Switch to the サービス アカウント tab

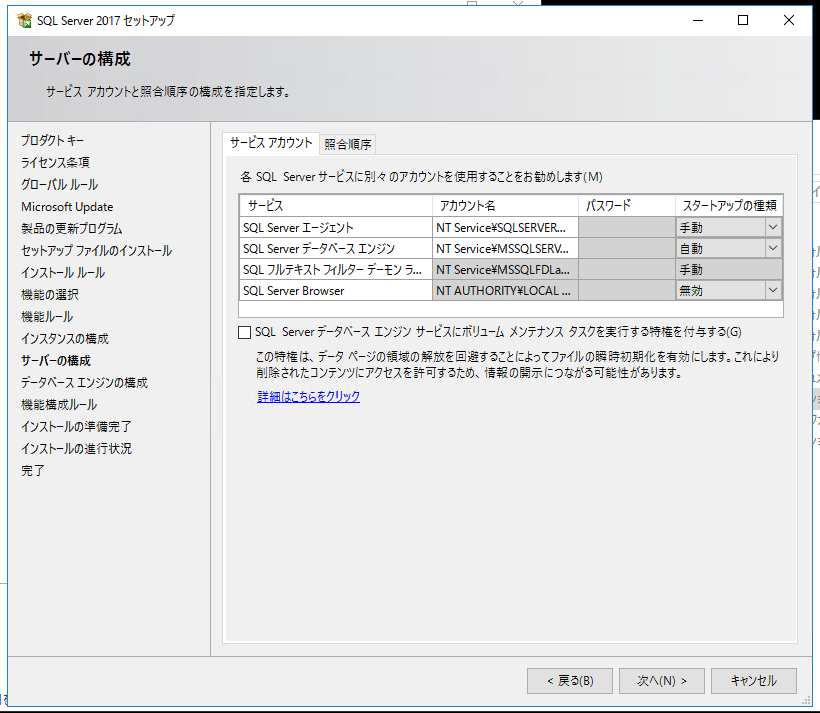pyautogui.click(x=271, y=143)
